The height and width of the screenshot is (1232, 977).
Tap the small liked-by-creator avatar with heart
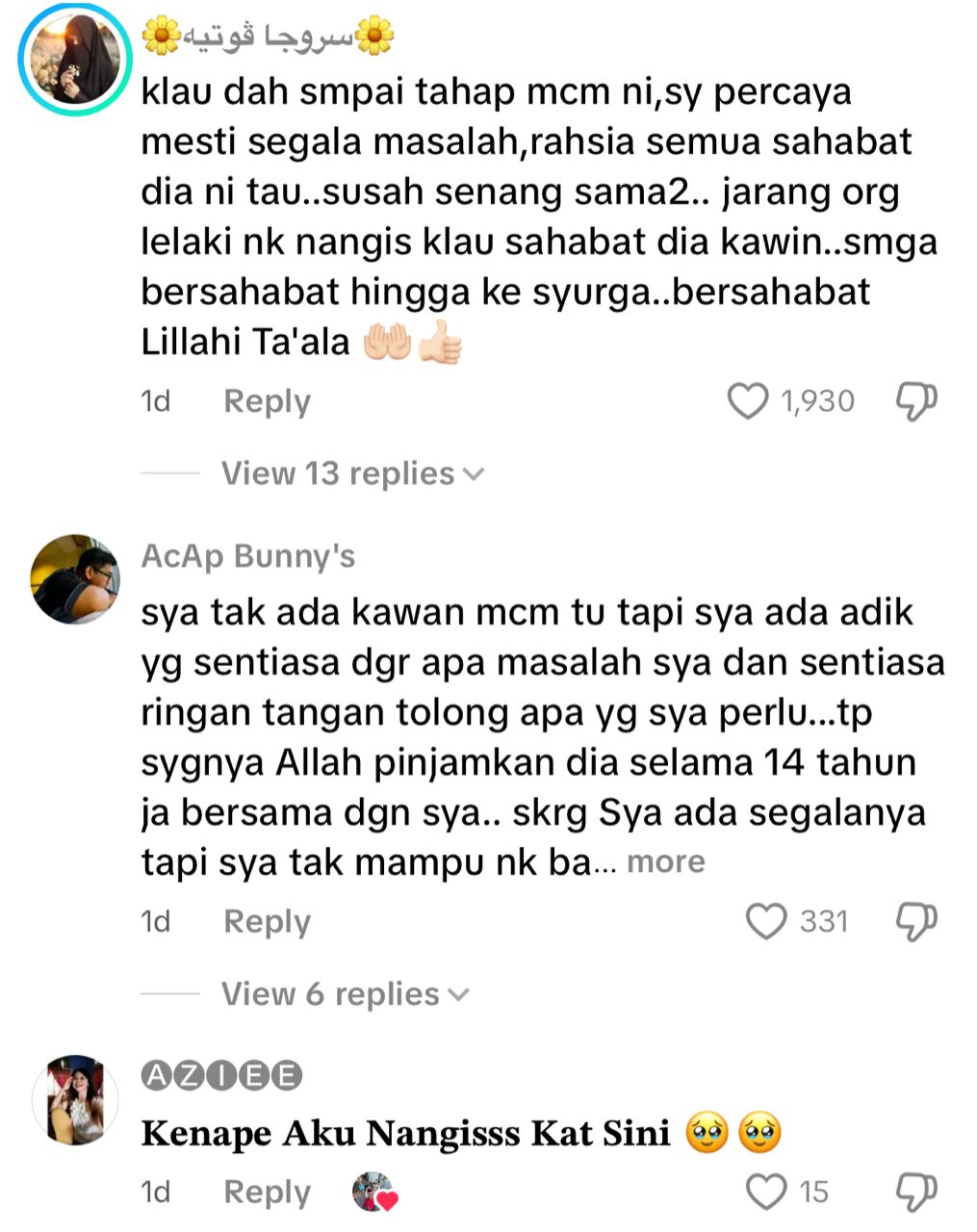[374, 1192]
